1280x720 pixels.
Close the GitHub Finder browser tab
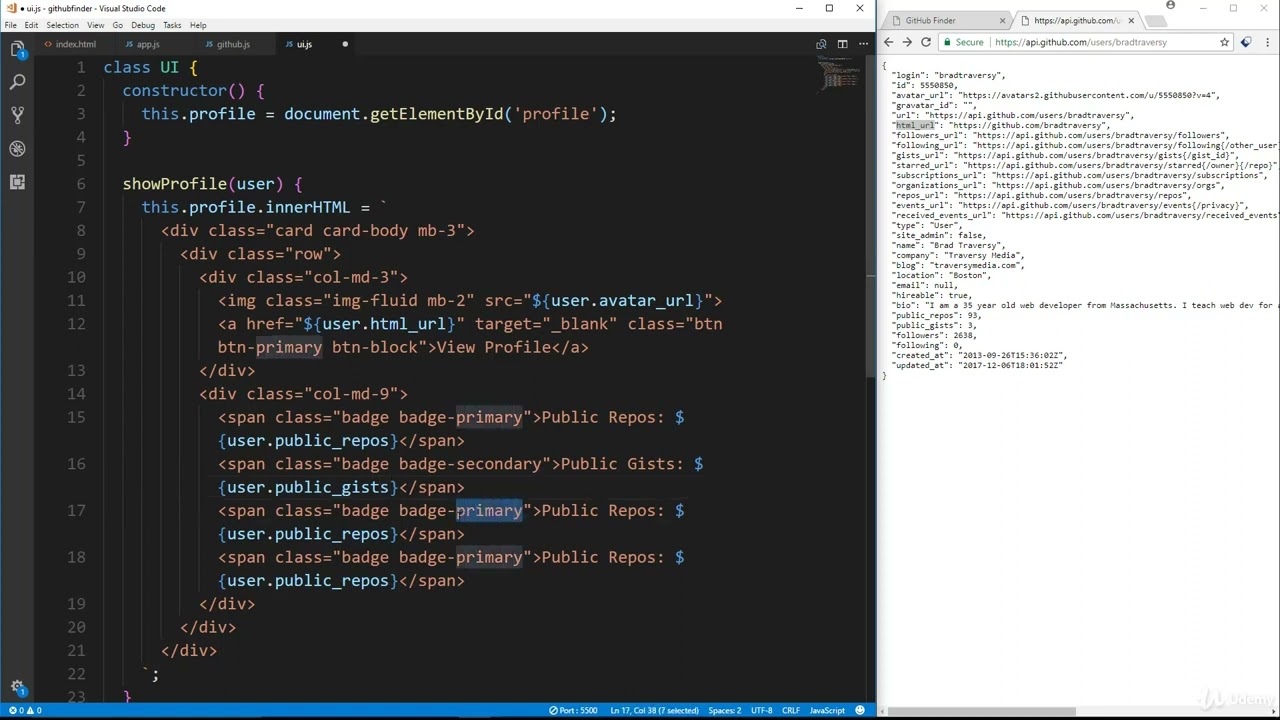click(1002, 20)
